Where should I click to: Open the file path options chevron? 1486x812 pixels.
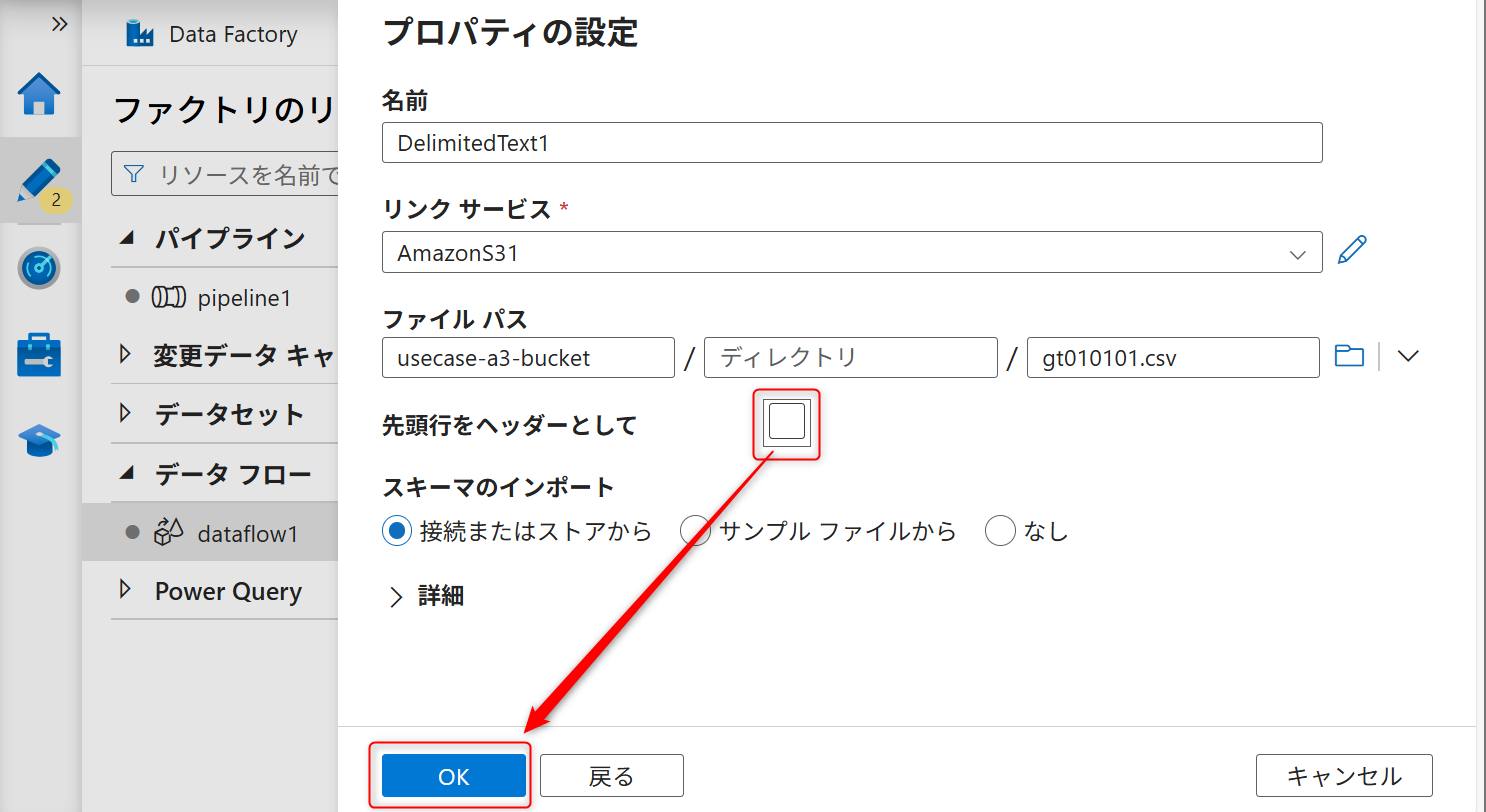[1408, 355]
